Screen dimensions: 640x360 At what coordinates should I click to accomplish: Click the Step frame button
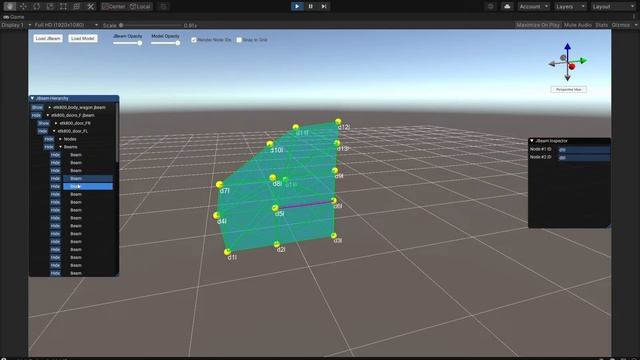[324, 6]
